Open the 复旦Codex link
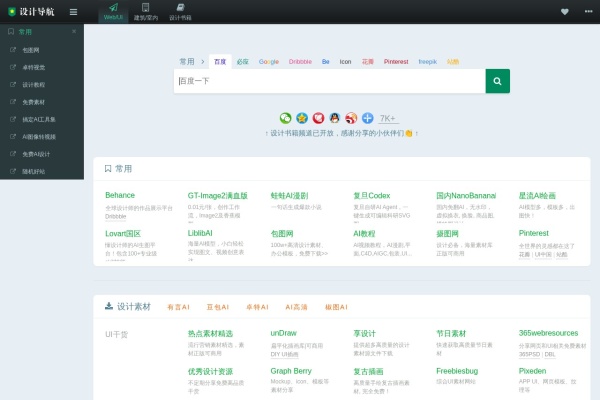The height and width of the screenshot is (400, 600). coord(372,196)
